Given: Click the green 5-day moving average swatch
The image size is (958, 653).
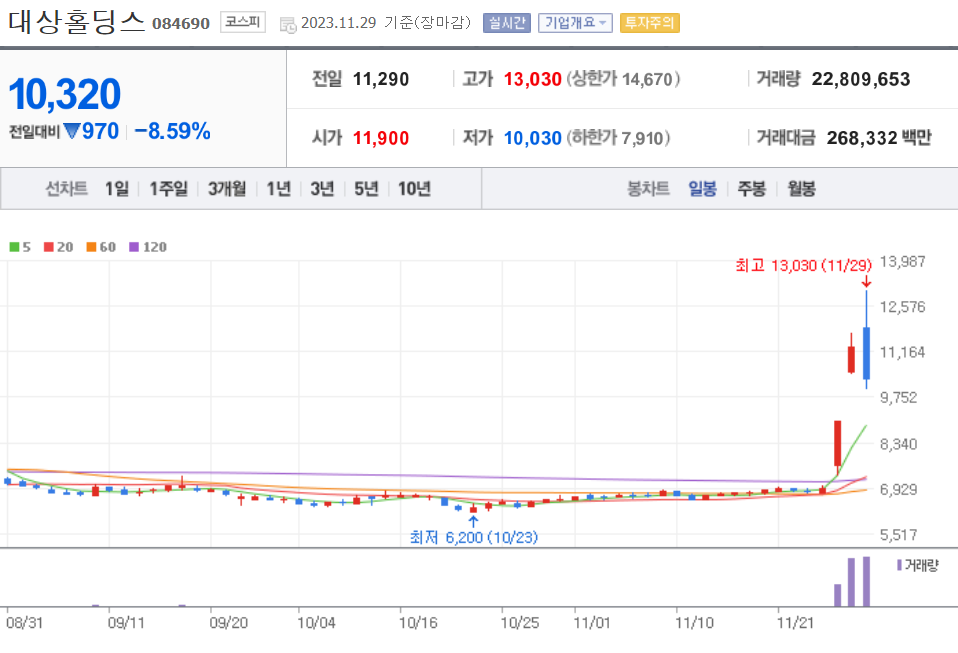Looking at the screenshot, I should click(x=14, y=247).
